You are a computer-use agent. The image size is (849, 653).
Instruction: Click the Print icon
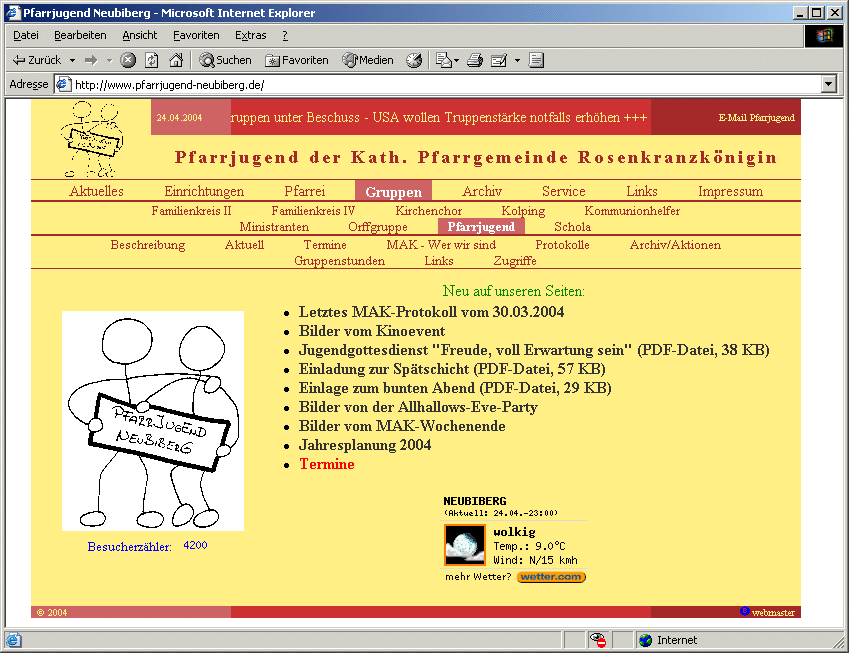[475, 60]
